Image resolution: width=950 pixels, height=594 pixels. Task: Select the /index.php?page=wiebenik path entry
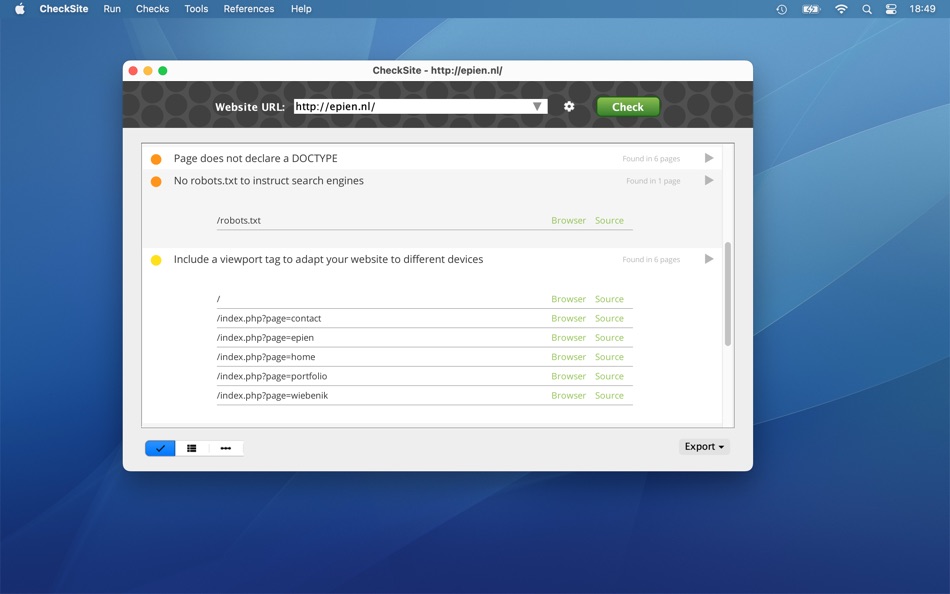coord(273,396)
